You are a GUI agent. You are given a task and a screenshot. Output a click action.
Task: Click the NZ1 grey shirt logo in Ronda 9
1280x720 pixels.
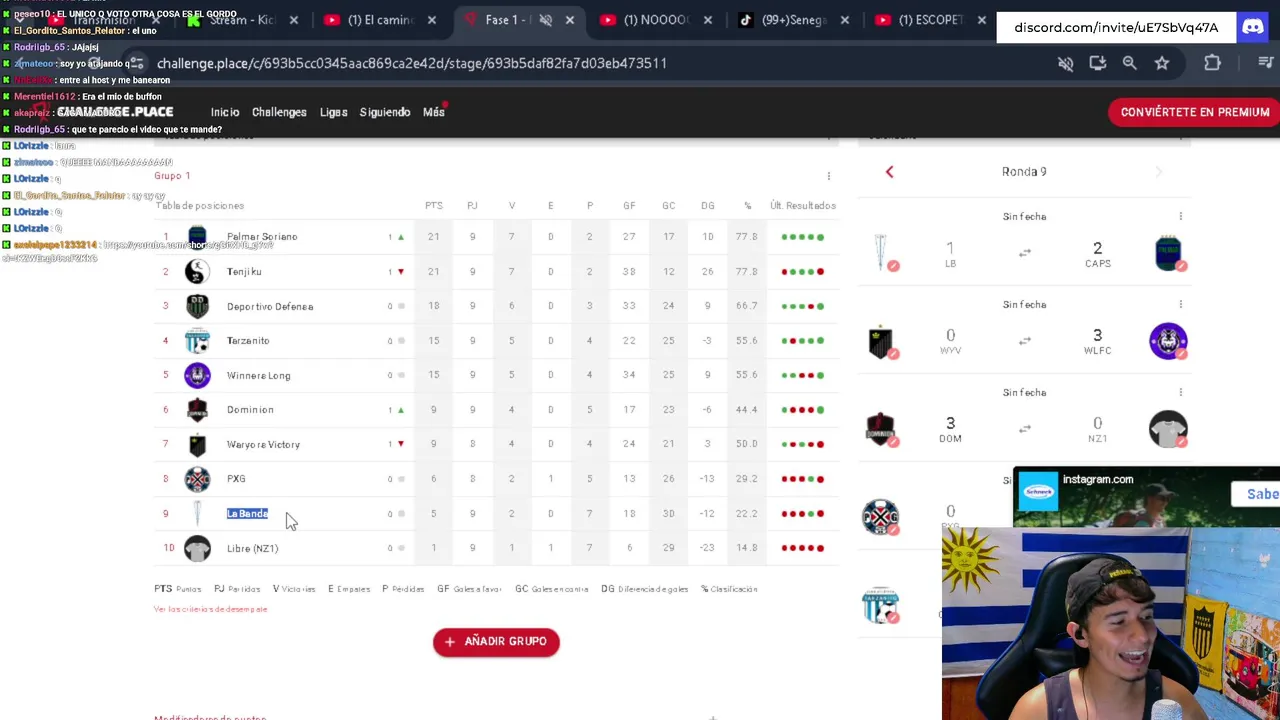1168,429
